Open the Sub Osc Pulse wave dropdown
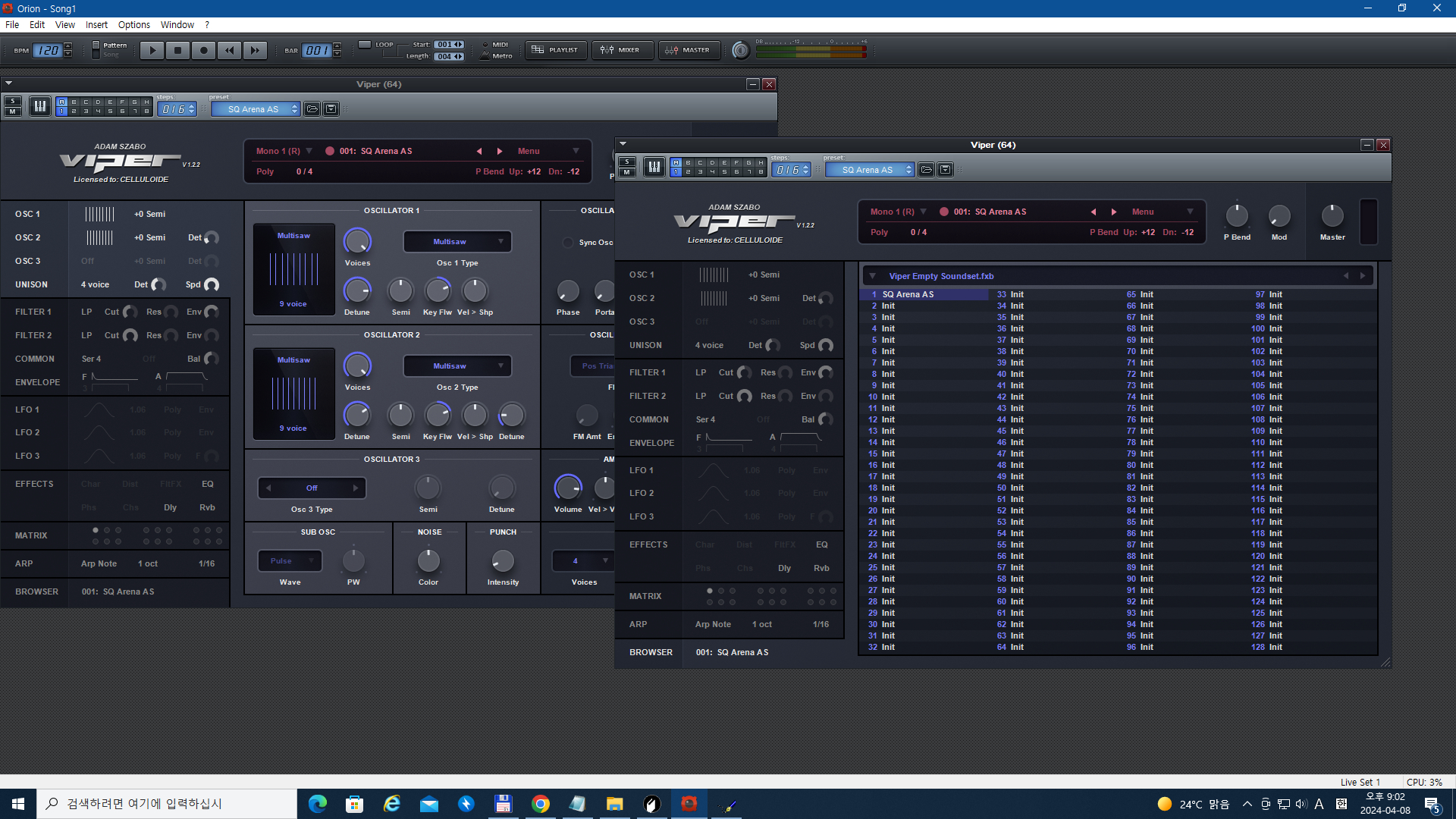The width and height of the screenshot is (1456, 819). click(x=290, y=561)
